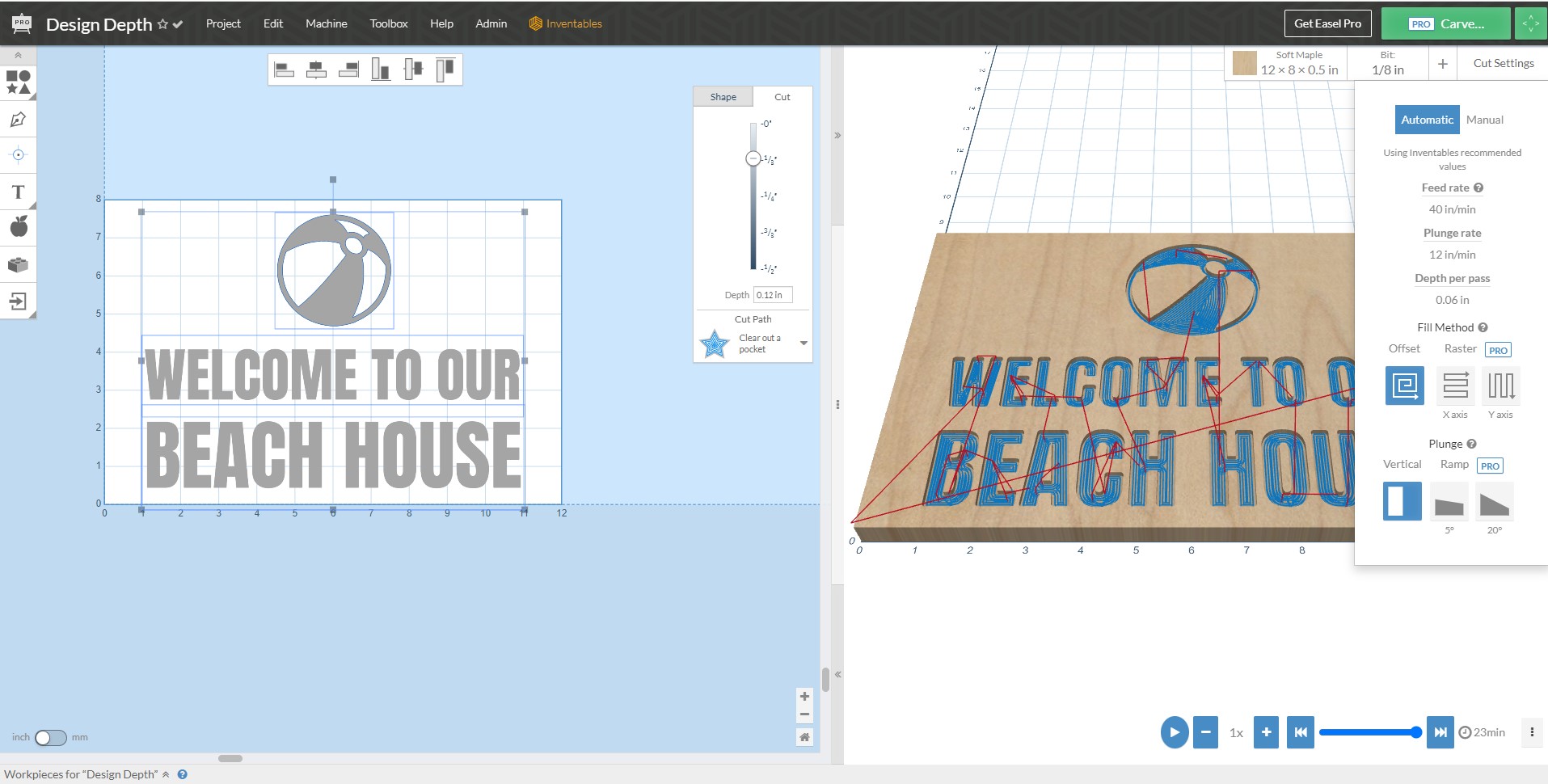Click the Import file icon
Image resolution: width=1548 pixels, height=784 pixels.
coord(18,301)
